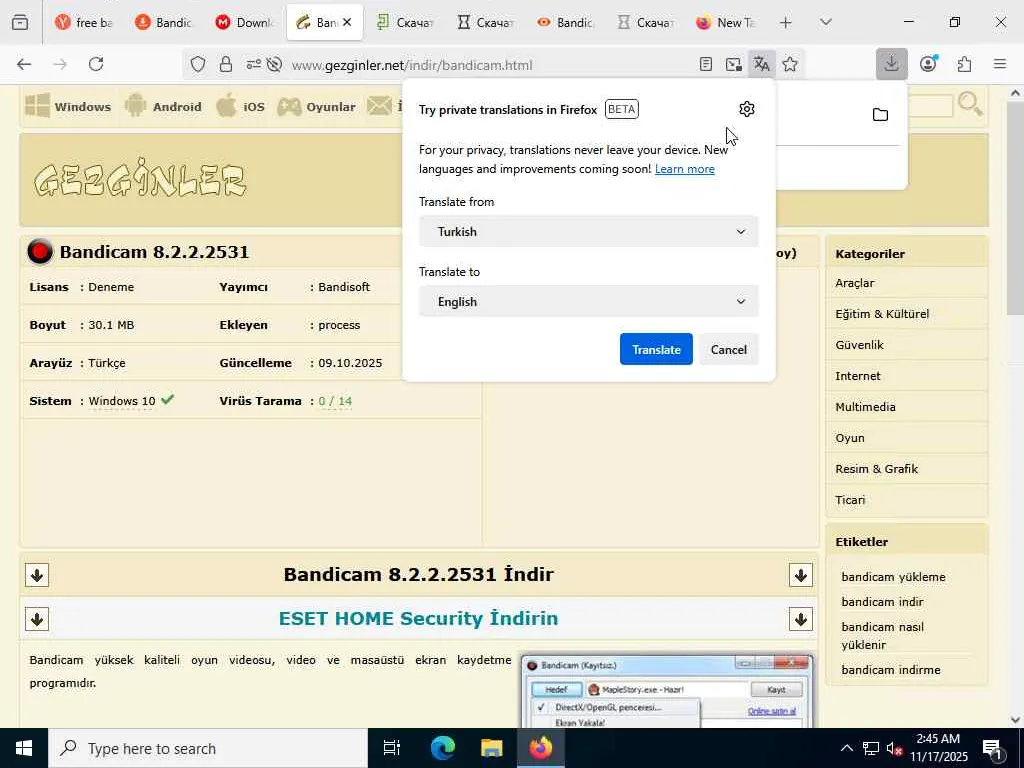Click the page vertical scrollbar thumb
Screen dimensions: 1024x768
pyautogui.click(x=1015, y=206)
